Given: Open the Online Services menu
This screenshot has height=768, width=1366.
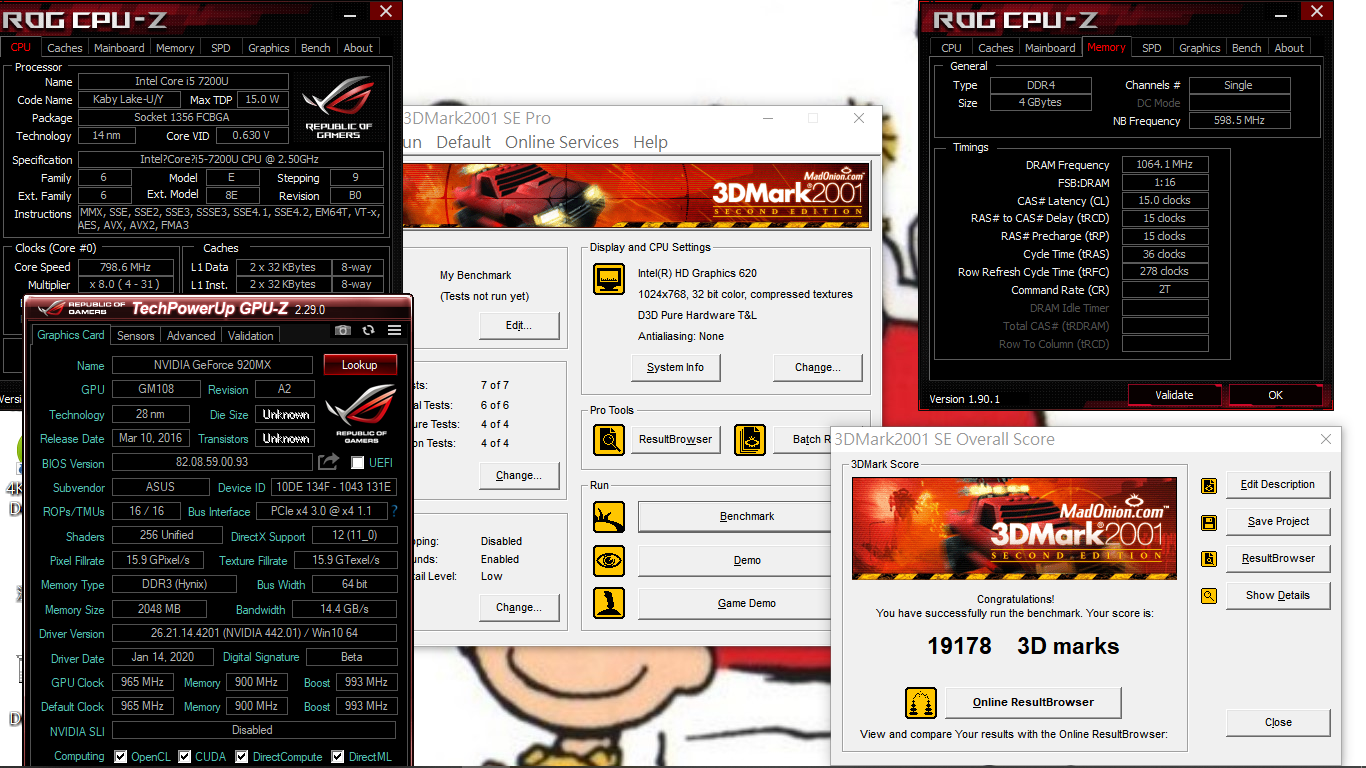Looking at the screenshot, I should click(x=561, y=142).
